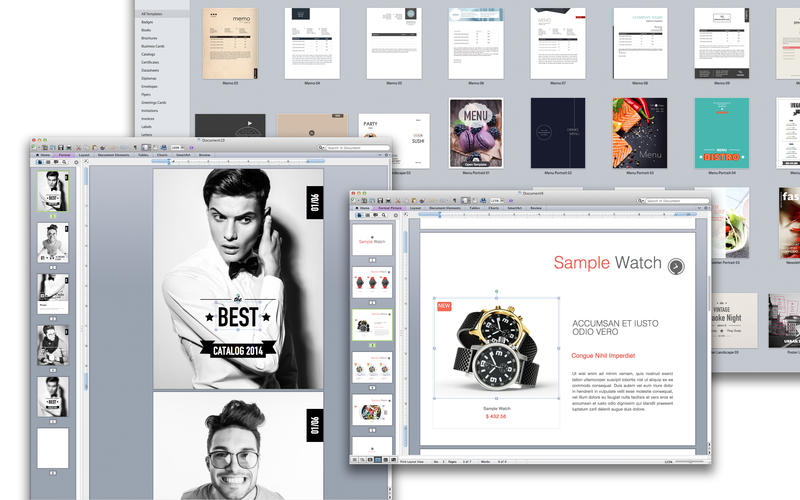Viewport: 800px width, 500px height.
Task: Click purple Help icon in BEST catalog window
Action: pos(192,147)
